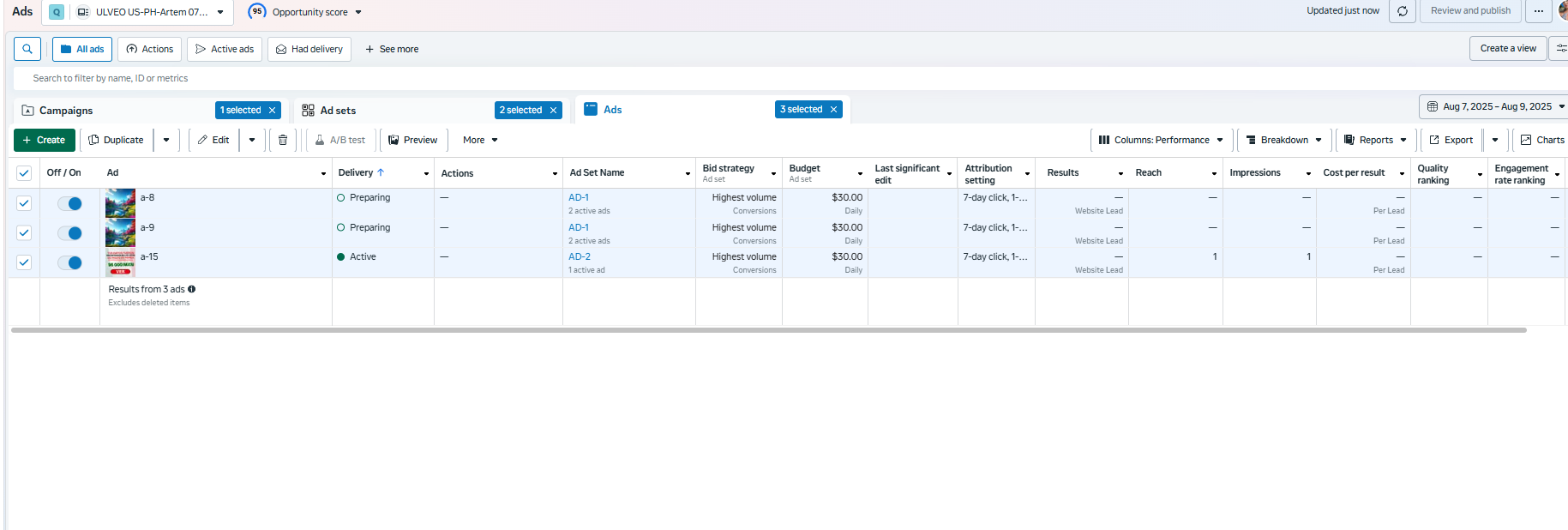Click the info icon next to Results from 3 ads

tap(192, 289)
